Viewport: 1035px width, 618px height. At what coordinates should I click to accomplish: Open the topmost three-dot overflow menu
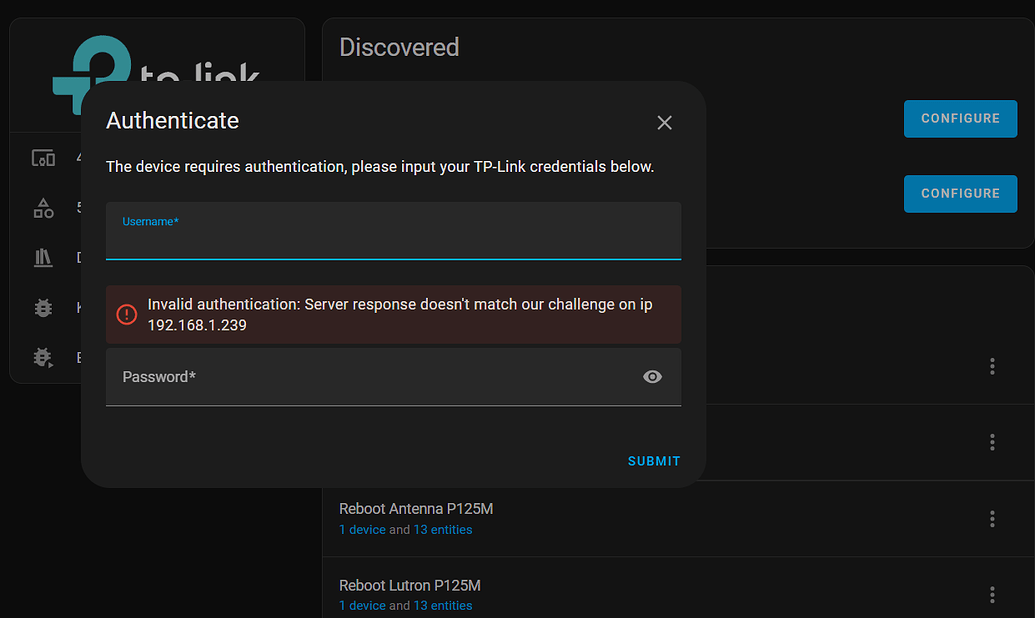991,366
